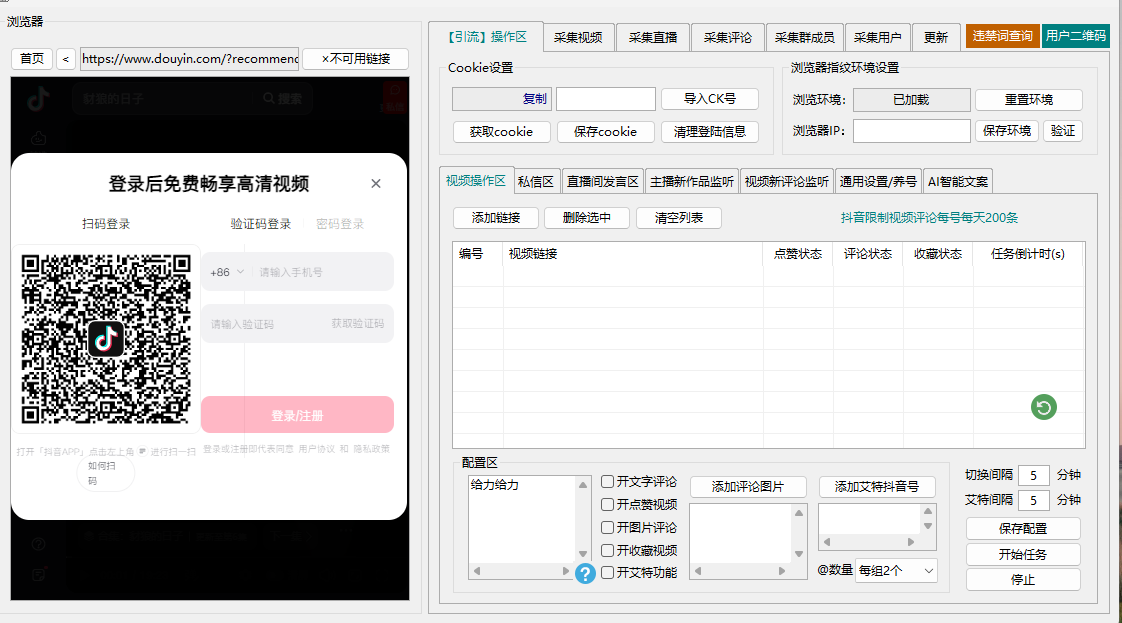The width and height of the screenshot is (1122, 623).
Task: Click the 浏览器IP input field
Action: pyautogui.click(x=911, y=131)
